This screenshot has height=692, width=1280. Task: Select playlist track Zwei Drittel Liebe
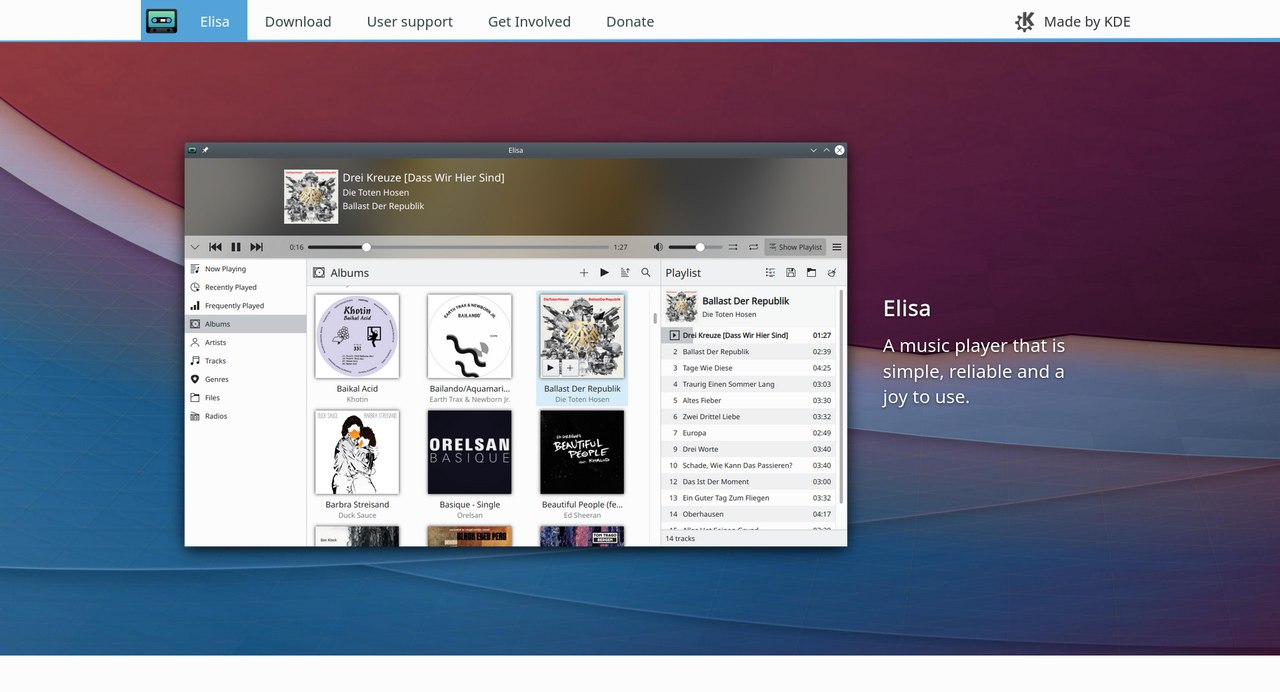[x=749, y=416]
